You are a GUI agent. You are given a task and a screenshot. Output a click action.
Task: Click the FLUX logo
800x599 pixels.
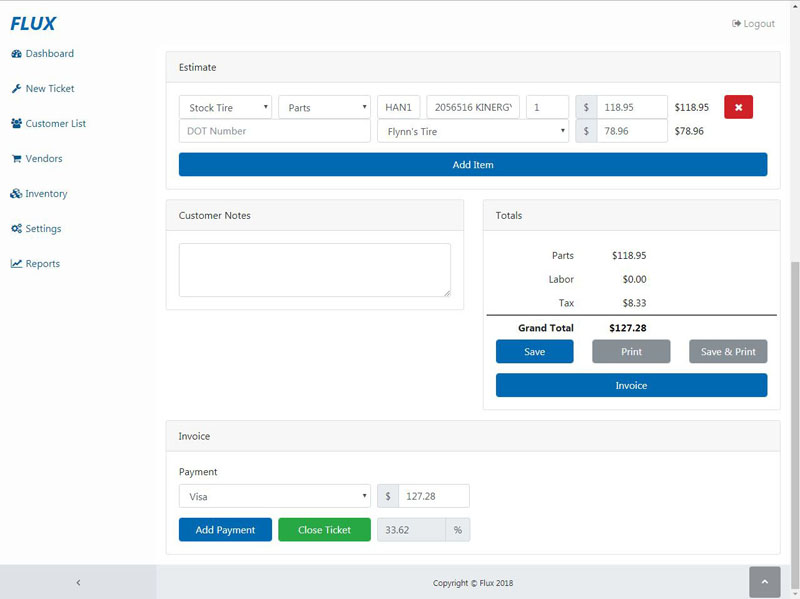coord(33,23)
